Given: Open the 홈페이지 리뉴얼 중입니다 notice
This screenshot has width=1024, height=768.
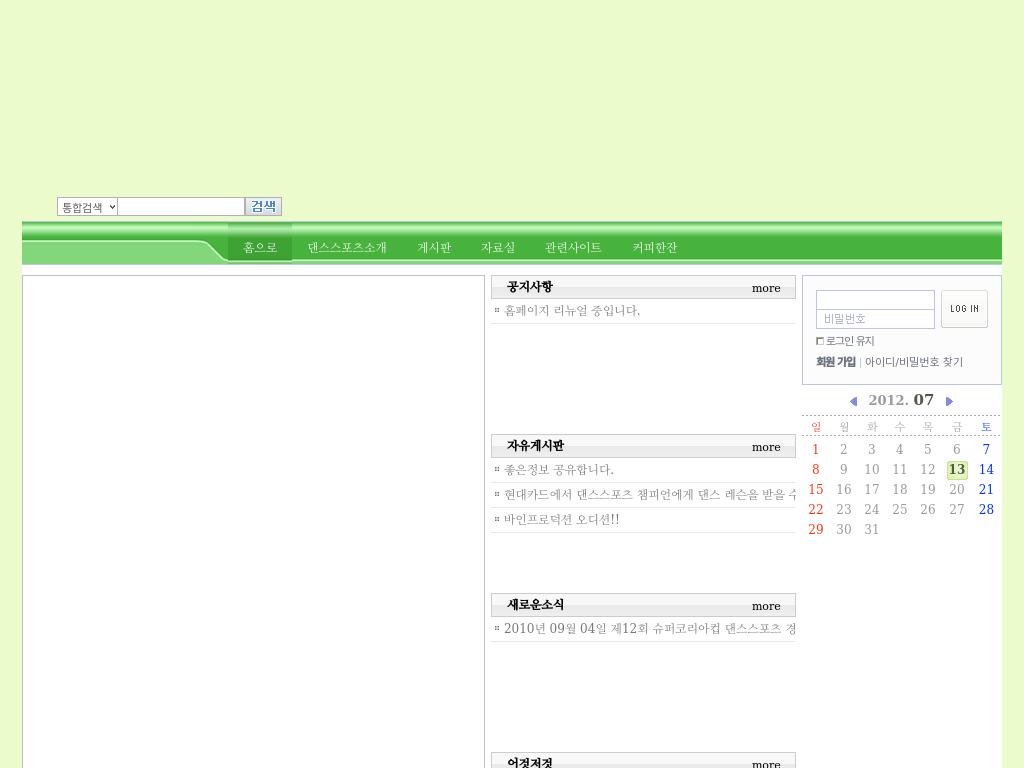Looking at the screenshot, I should [x=572, y=311].
